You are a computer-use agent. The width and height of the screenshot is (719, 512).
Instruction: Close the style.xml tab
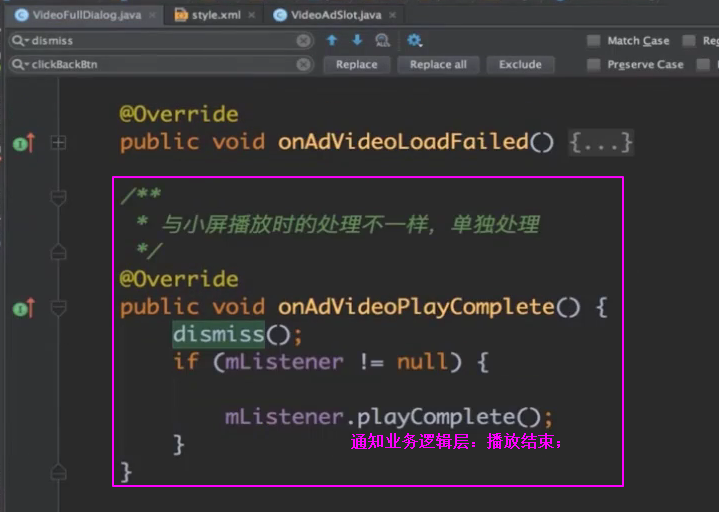[252, 15]
